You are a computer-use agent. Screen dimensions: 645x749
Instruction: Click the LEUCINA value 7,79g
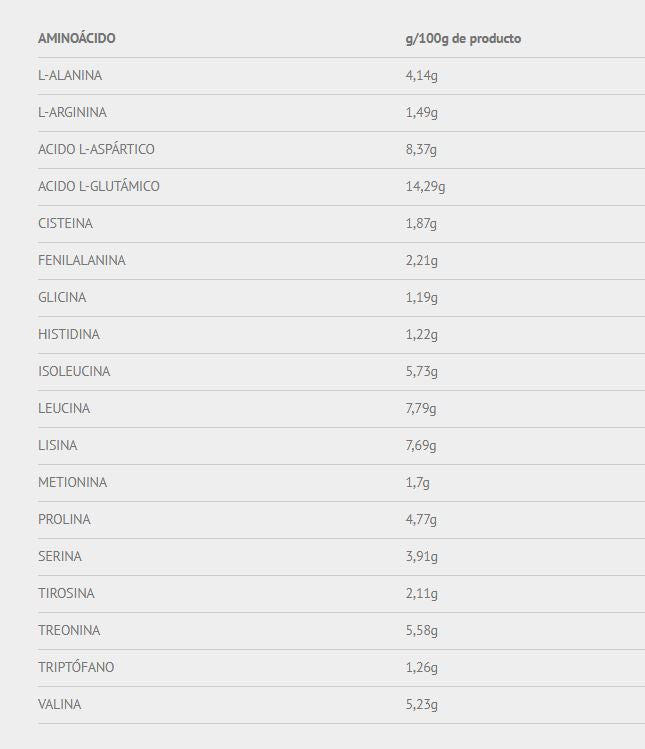421,409
